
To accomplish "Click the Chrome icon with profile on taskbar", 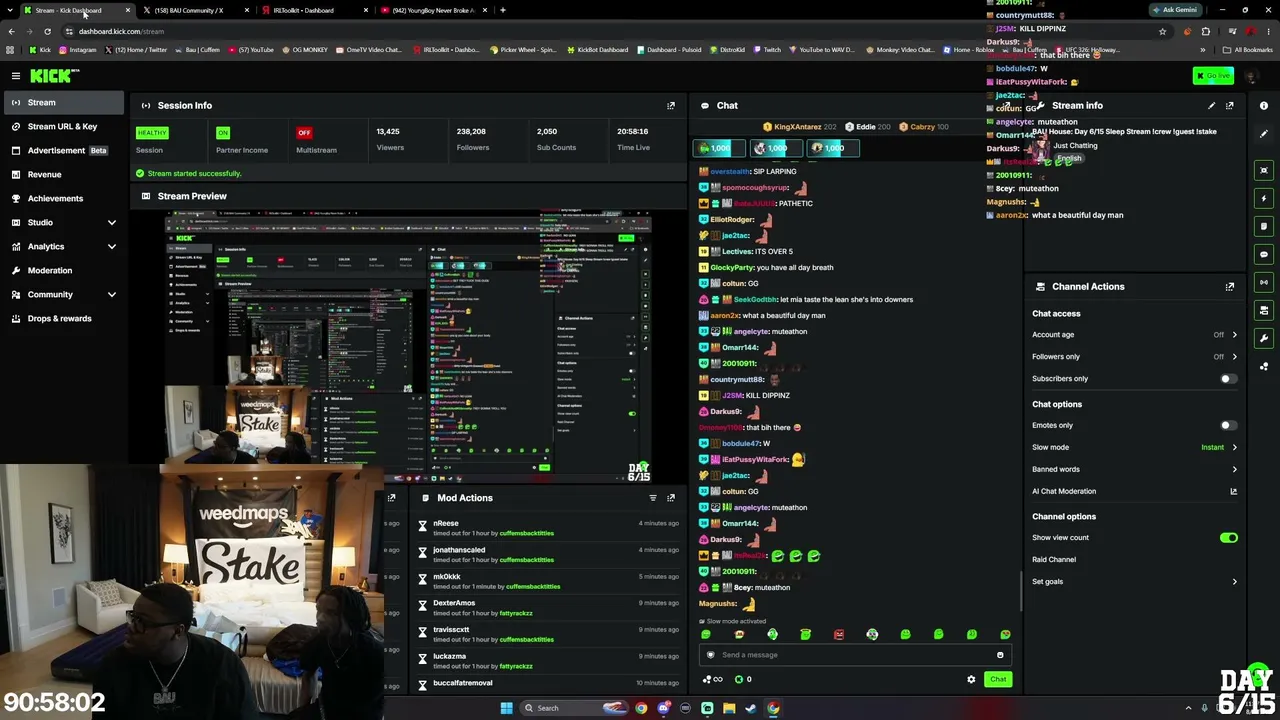I will [773, 708].
